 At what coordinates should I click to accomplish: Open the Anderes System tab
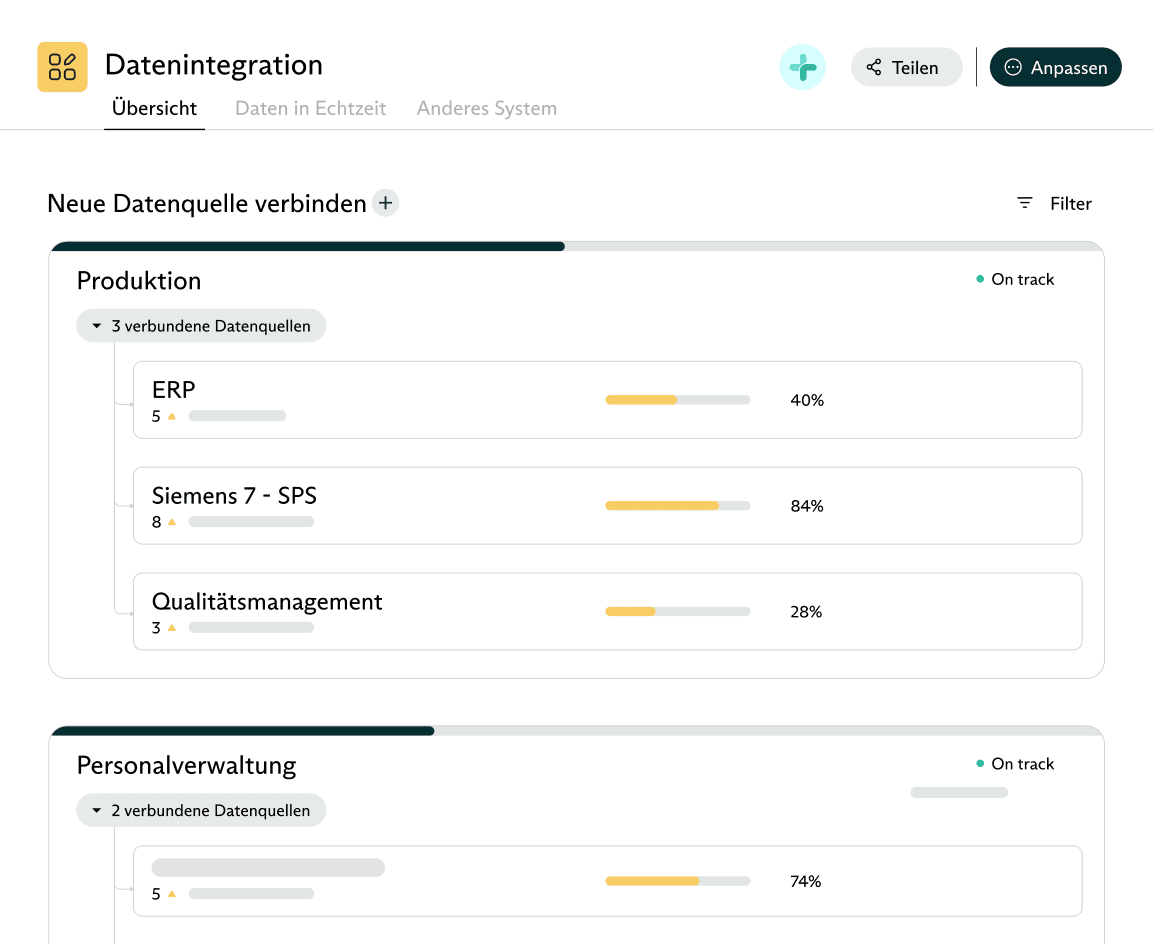pyautogui.click(x=486, y=108)
